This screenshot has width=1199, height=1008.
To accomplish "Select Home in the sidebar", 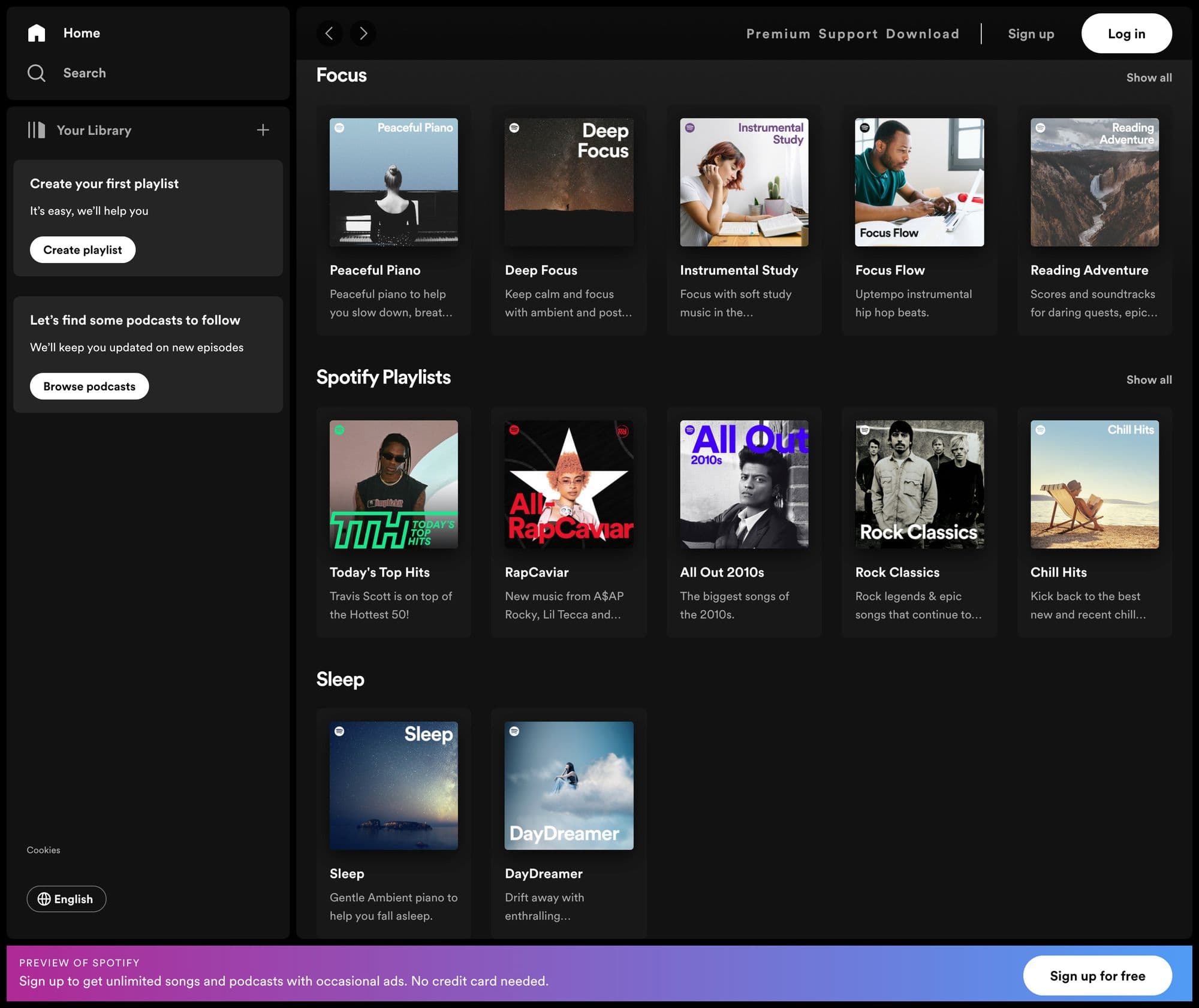I will [x=82, y=33].
